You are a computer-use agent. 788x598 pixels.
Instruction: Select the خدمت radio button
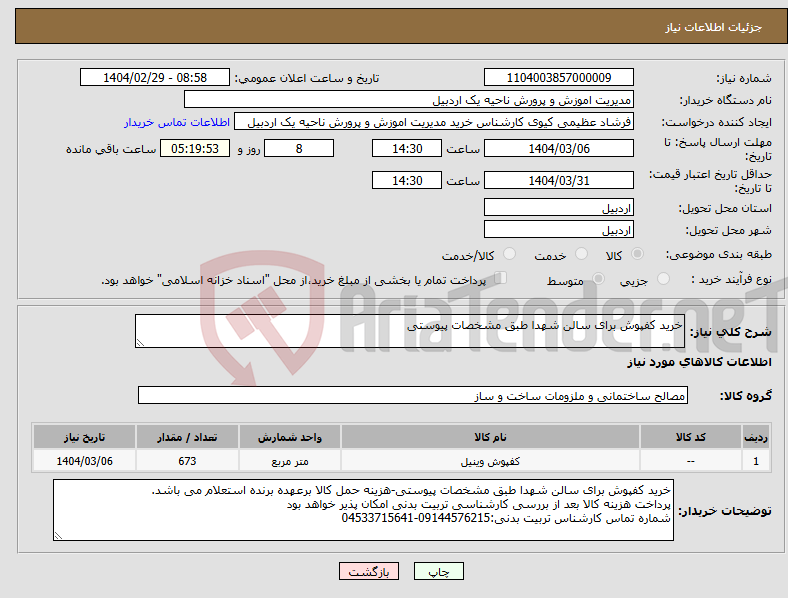click(581, 254)
